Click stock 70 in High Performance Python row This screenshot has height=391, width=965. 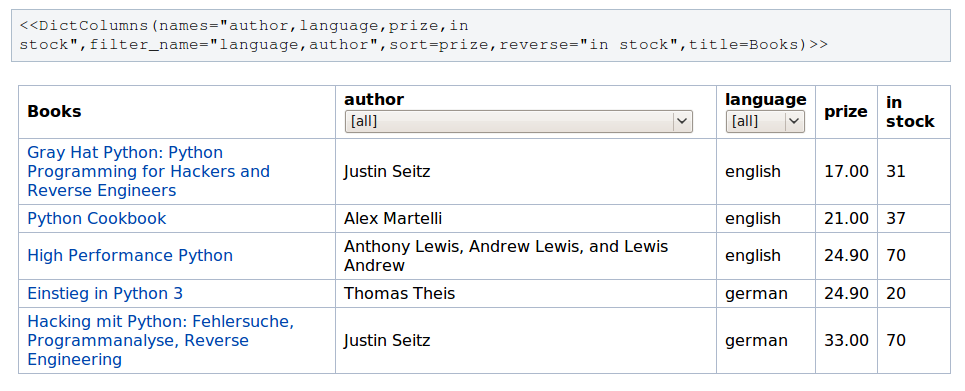pyautogui.click(x=895, y=256)
